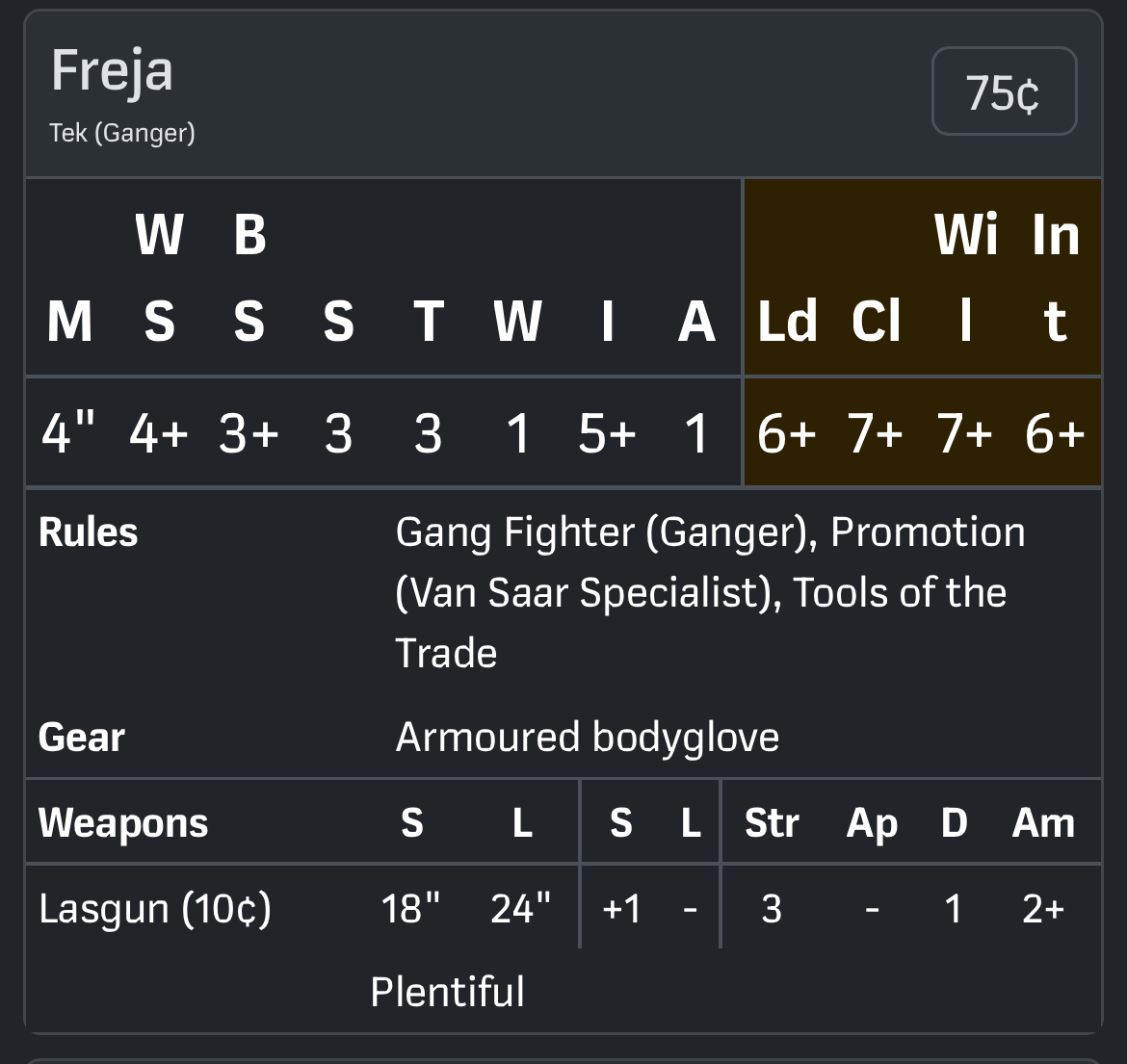Click the Tek (Ganger) subtitle
Viewport: 1127px width, 1064px height.
pos(122,133)
